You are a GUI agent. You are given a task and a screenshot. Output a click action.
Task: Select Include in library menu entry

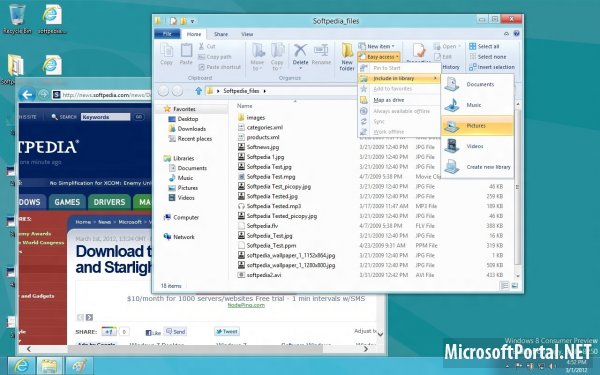coord(399,78)
